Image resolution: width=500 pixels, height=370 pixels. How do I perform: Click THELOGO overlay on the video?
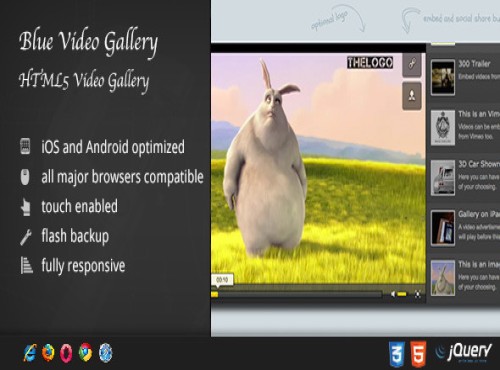tap(370, 63)
